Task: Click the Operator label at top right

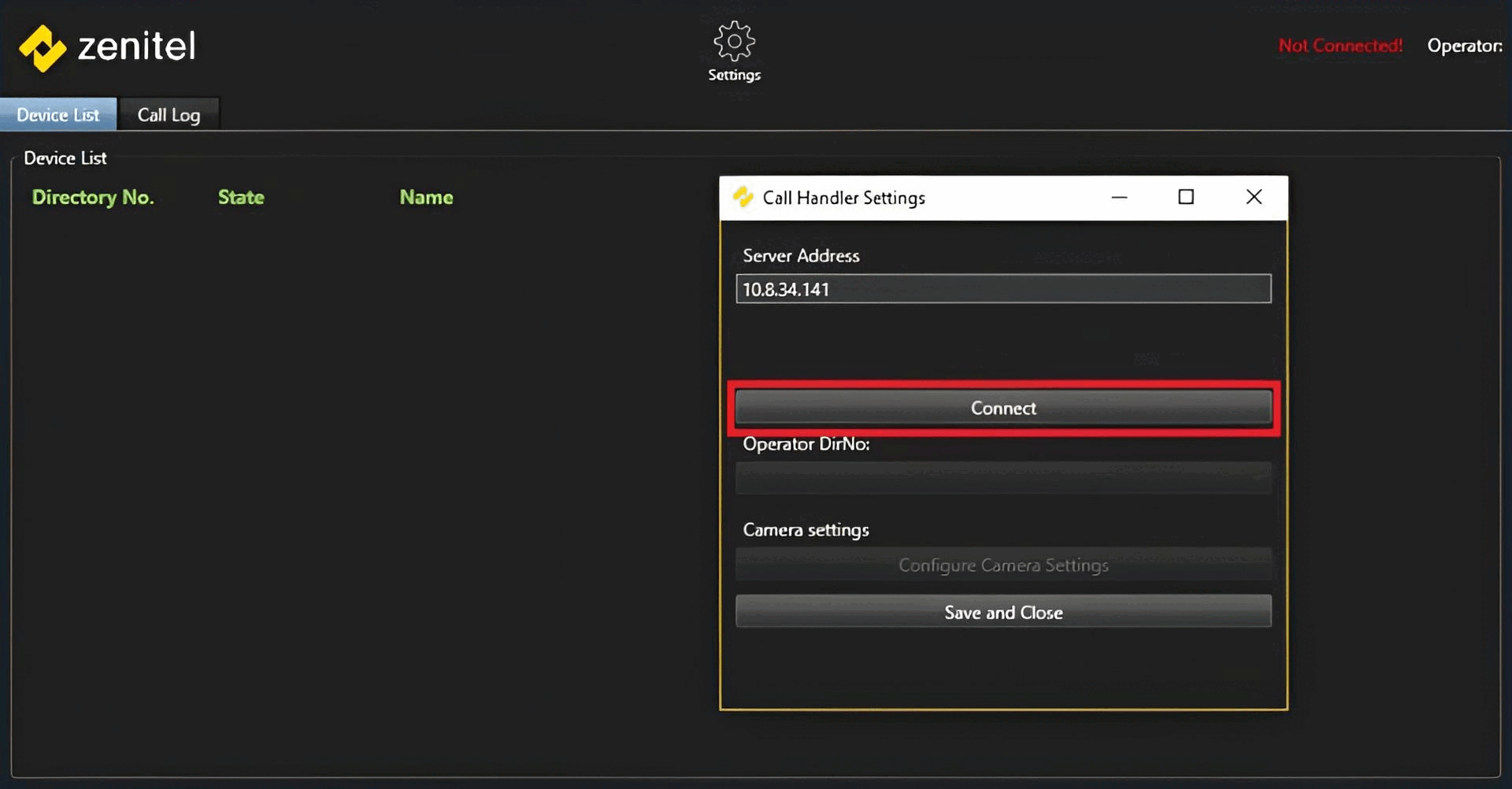Action: pyautogui.click(x=1464, y=46)
